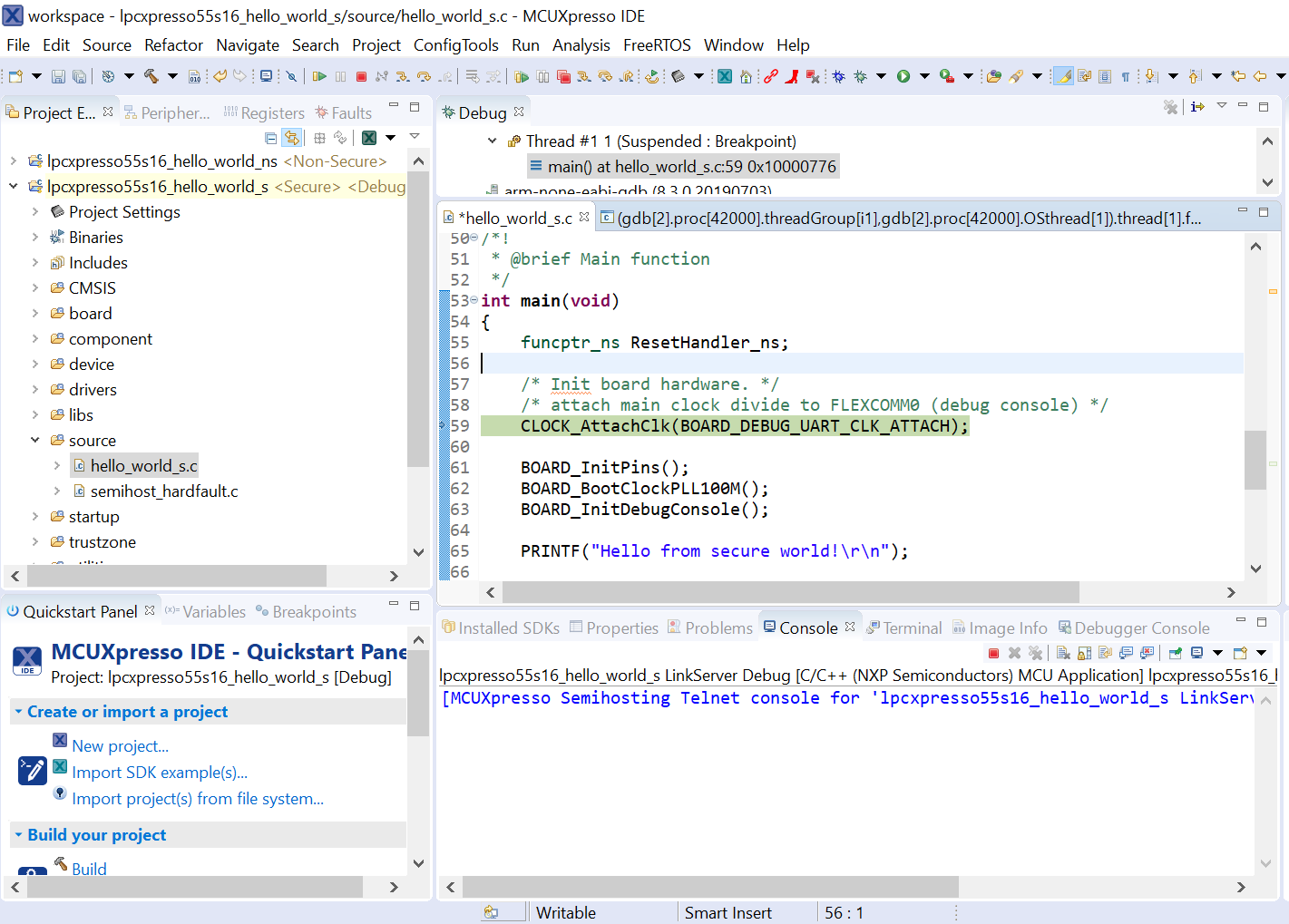
Task: Collapse the source folder in project tree
Action: point(35,441)
